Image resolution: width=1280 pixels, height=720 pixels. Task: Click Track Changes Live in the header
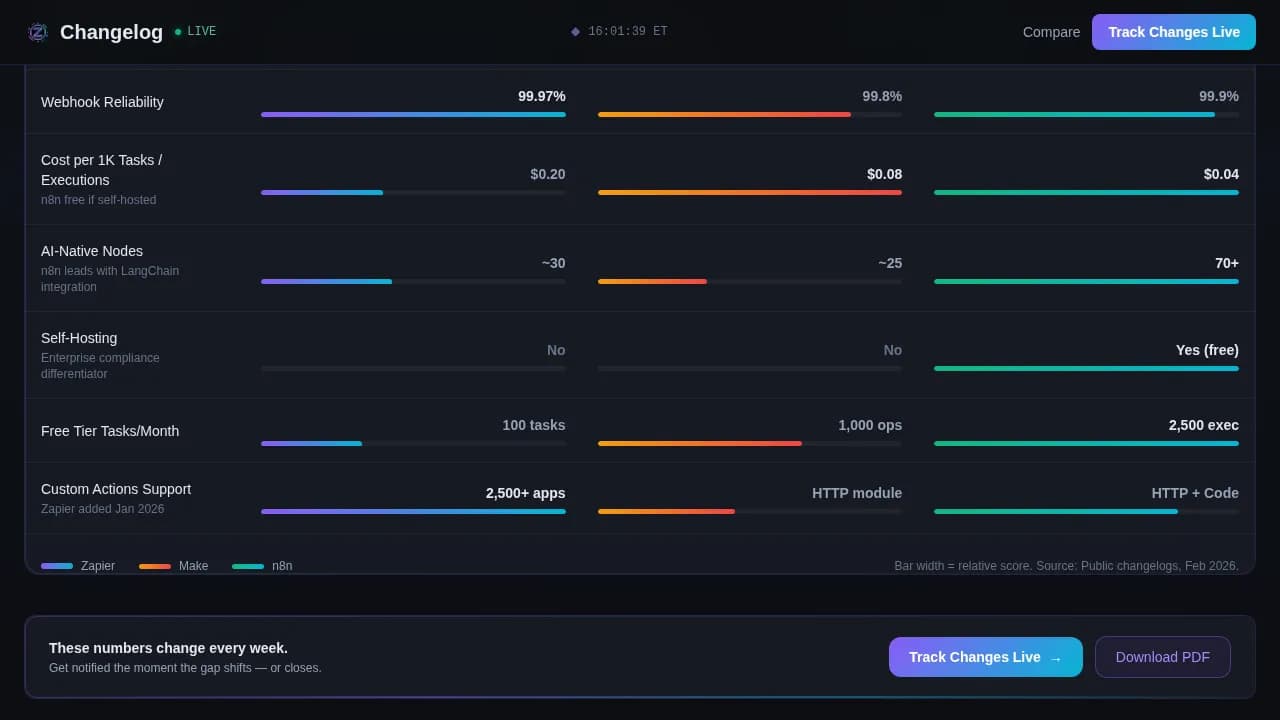[x=1173, y=31]
